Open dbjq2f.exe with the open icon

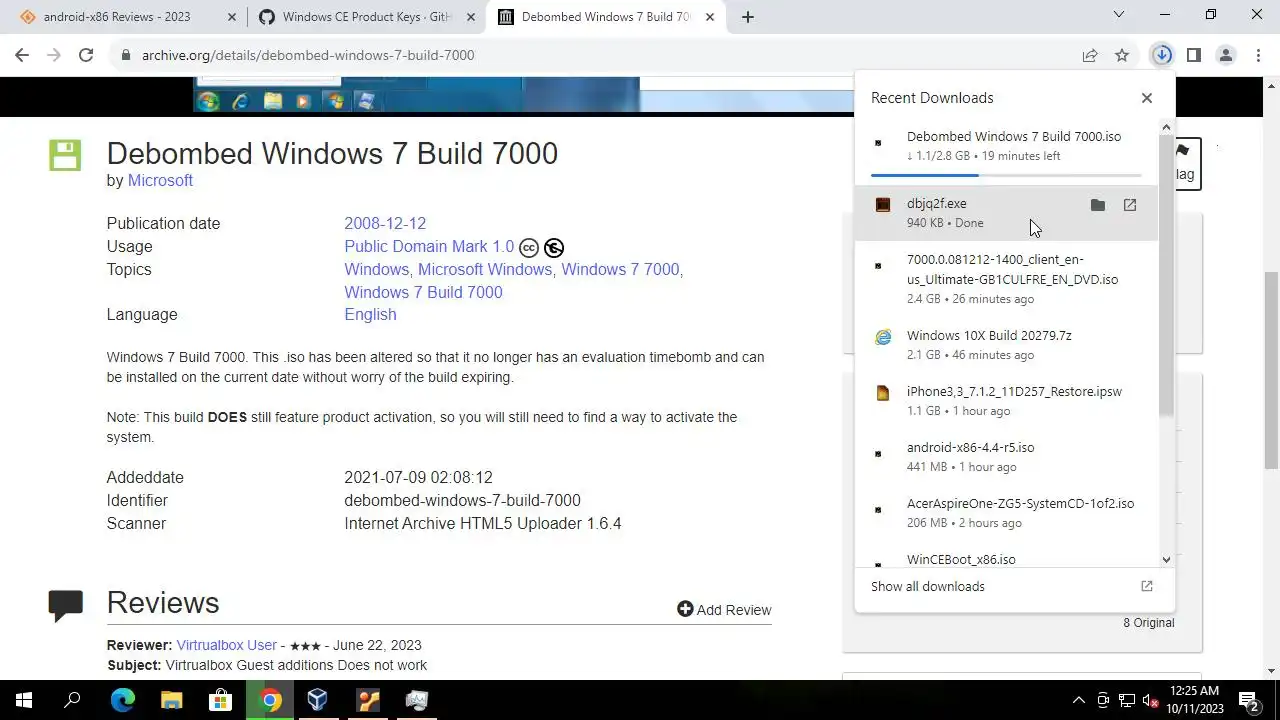(1130, 205)
